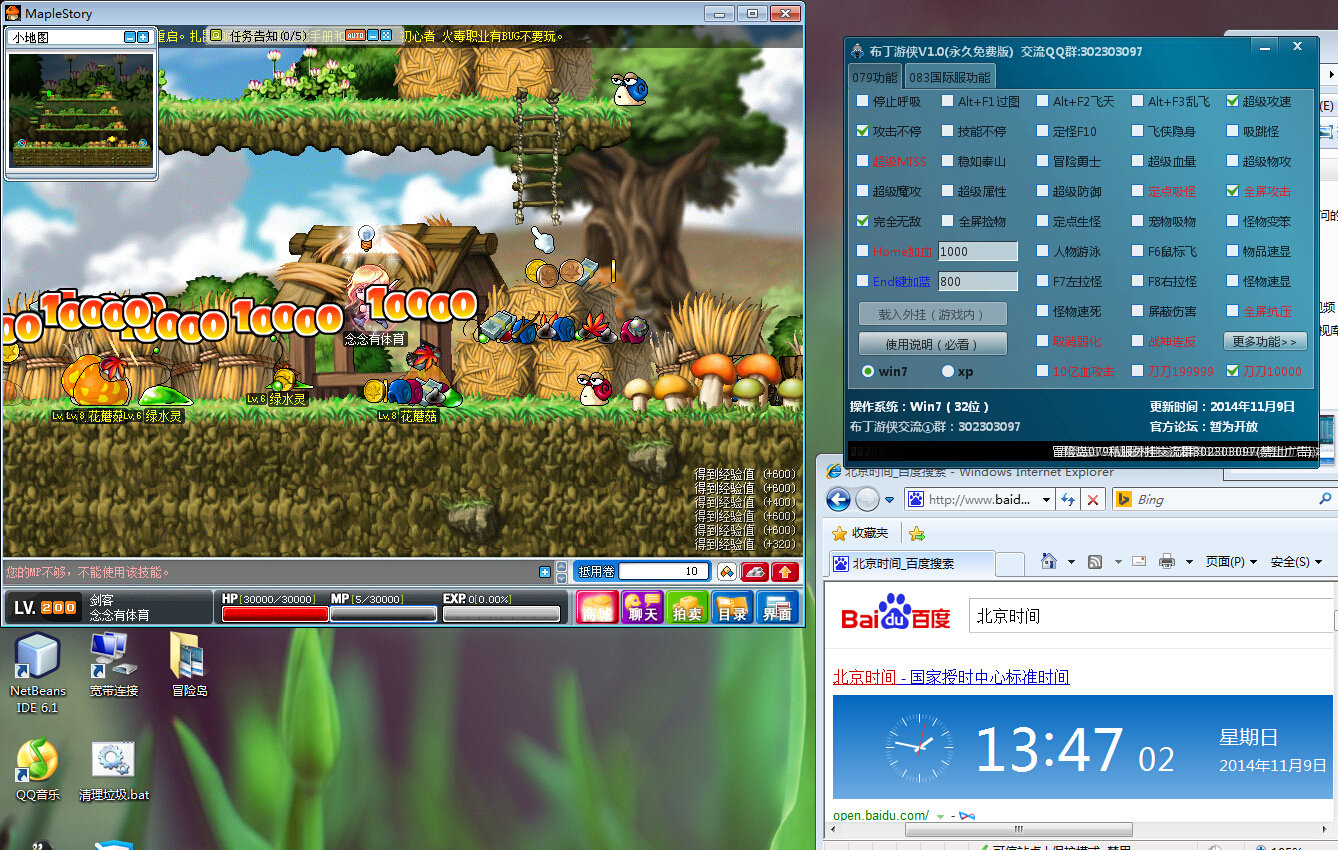Click the red HP bar in MapleStory
This screenshot has height=850, width=1338.
[x=275, y=614]
